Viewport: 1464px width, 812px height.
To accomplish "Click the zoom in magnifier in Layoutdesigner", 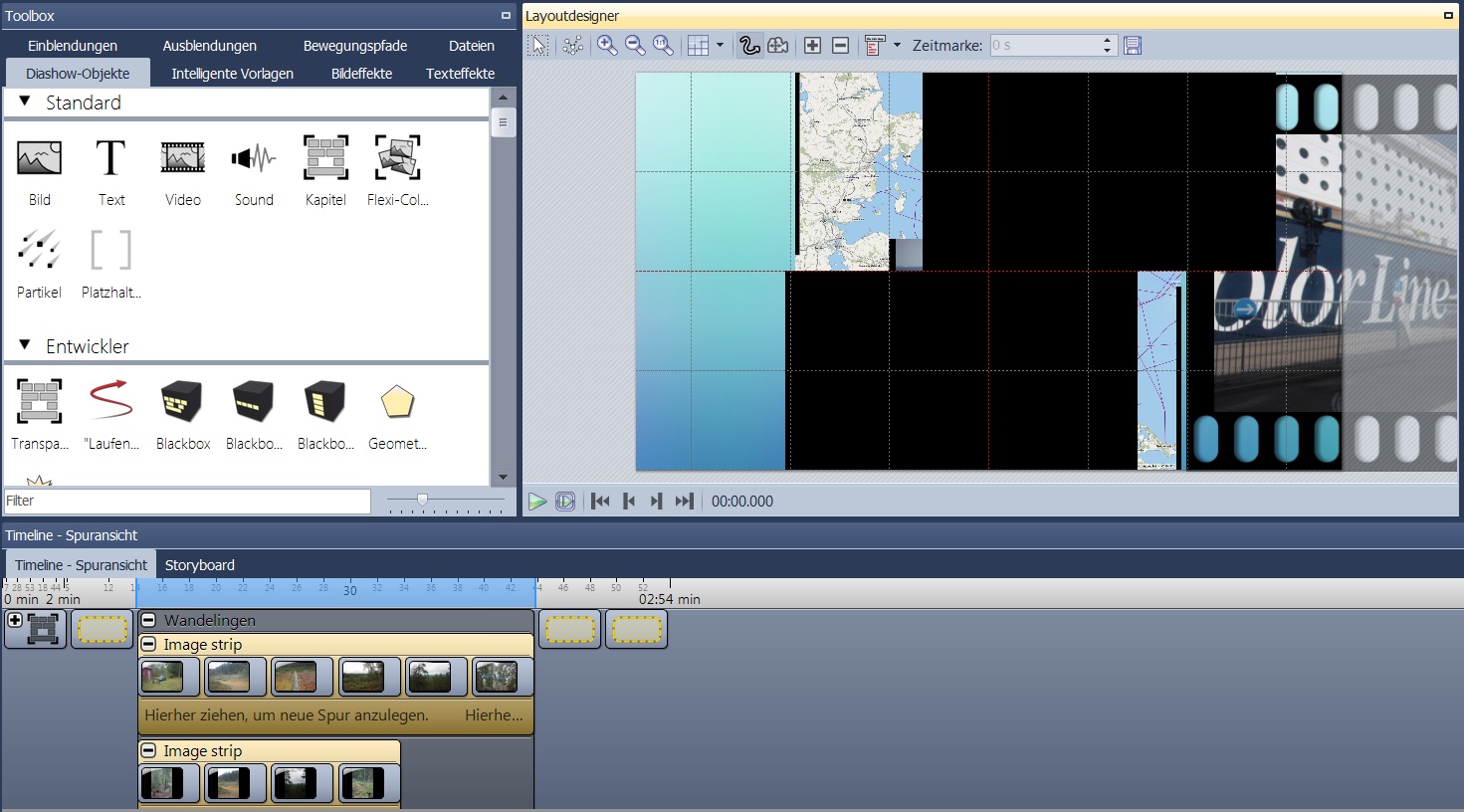I will pyautogui.click(x=606, y=46).
